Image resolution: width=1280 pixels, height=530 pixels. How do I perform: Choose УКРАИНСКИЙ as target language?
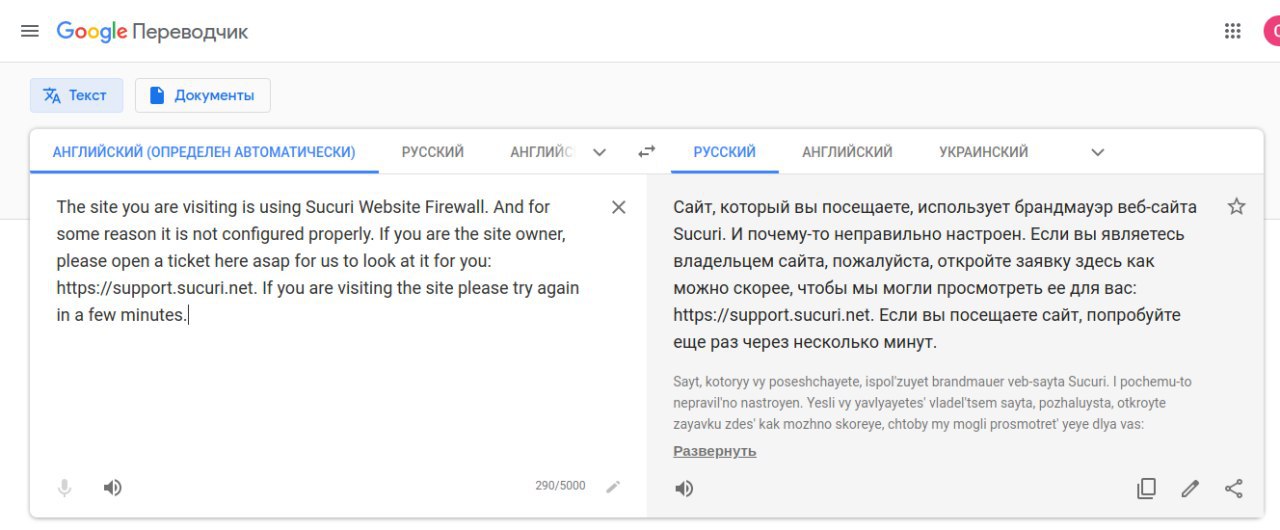(984, 152)
